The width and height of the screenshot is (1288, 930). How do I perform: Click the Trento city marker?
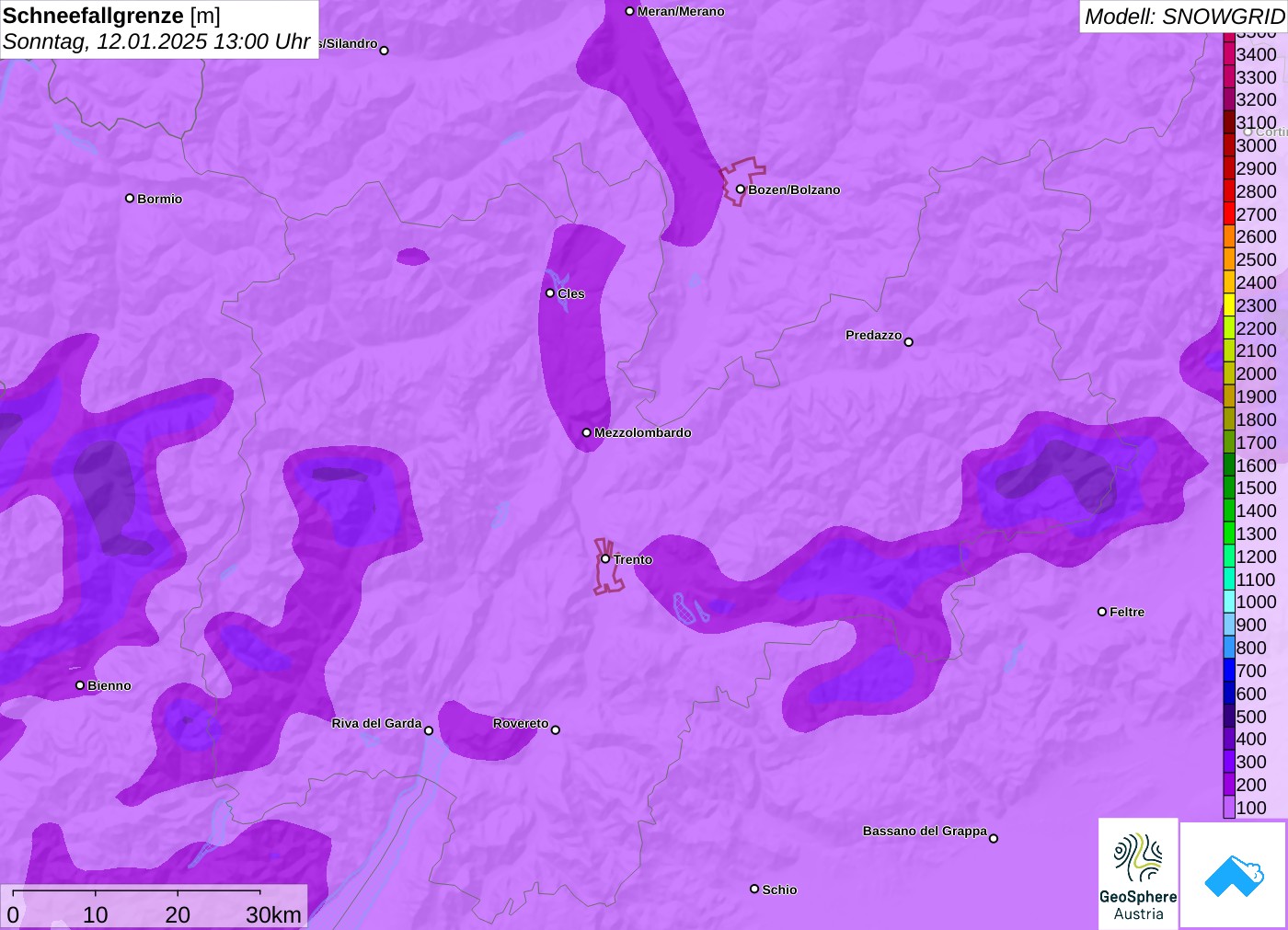click(605, 558)
